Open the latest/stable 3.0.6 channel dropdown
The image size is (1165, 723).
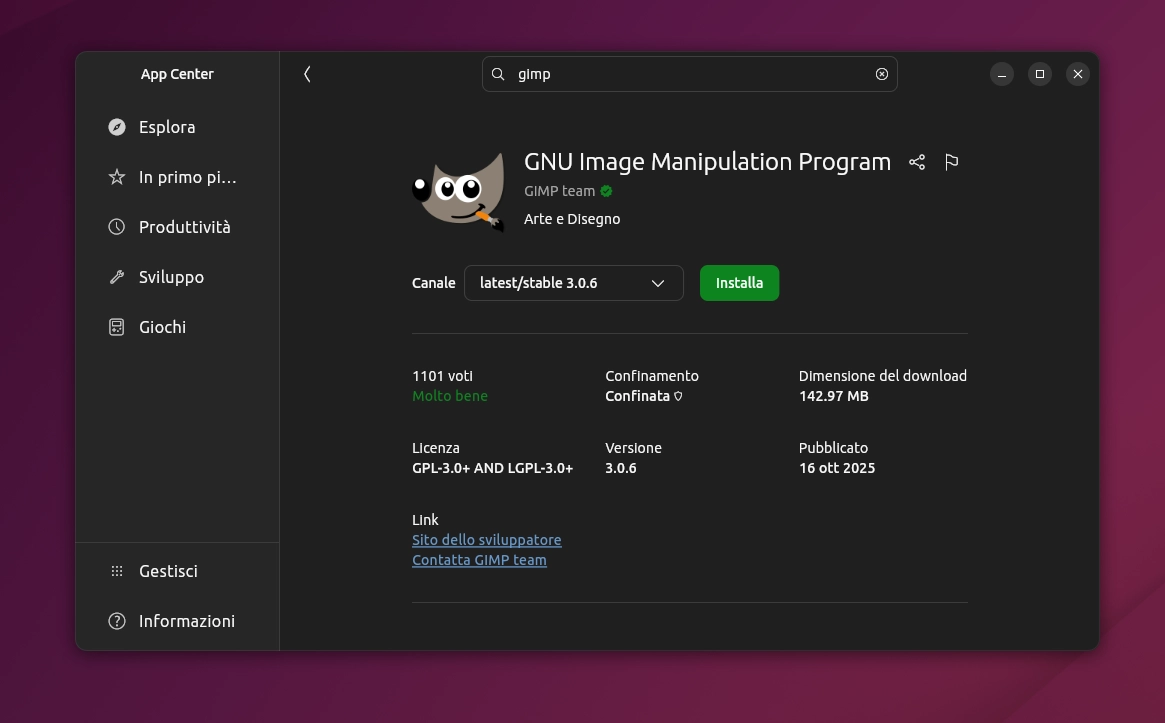(573, 283)
